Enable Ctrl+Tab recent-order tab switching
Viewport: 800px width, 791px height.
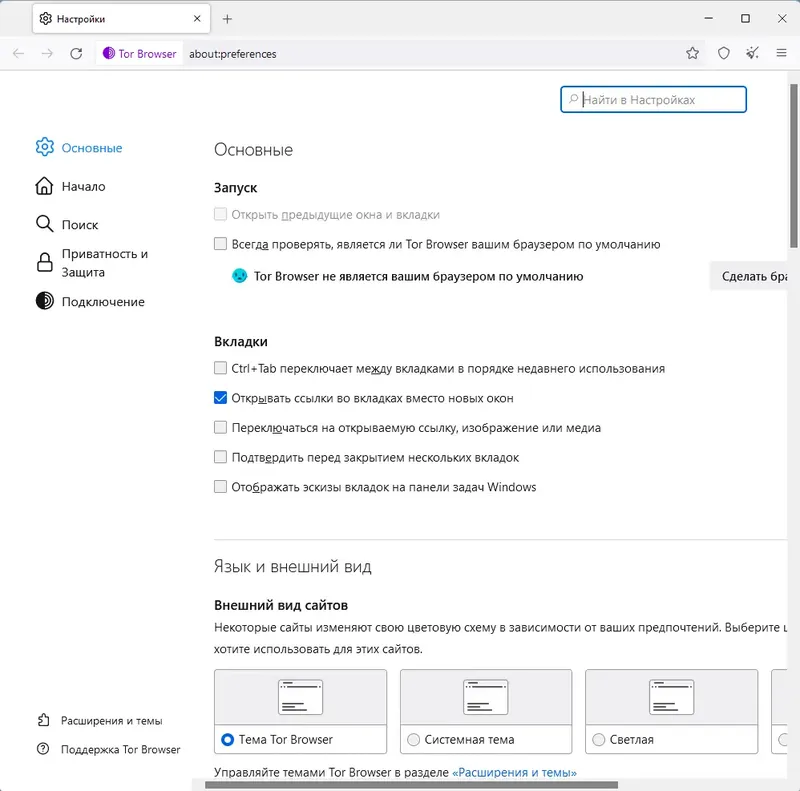tap(220, 368)
